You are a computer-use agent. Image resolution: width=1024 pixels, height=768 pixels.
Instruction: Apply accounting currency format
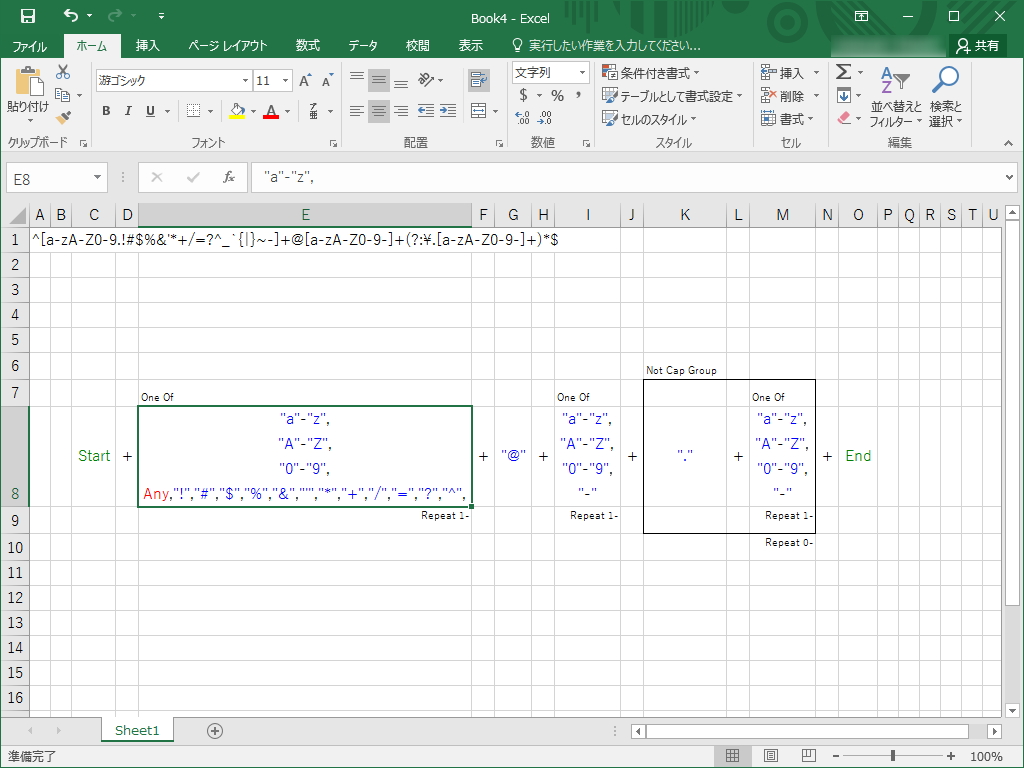524,95
